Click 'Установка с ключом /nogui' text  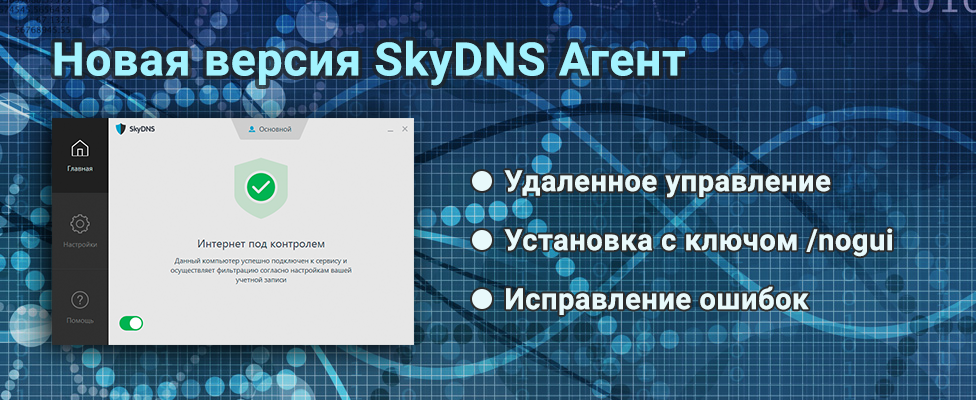point(699,241)
